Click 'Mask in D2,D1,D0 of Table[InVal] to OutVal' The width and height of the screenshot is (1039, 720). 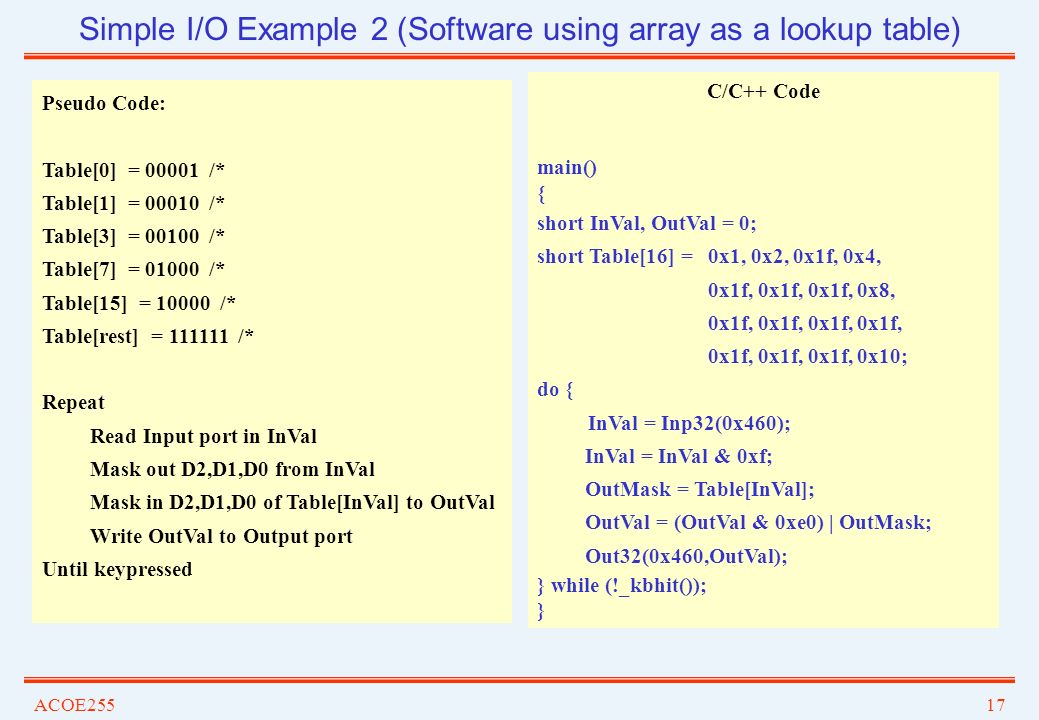coord(292,503)
